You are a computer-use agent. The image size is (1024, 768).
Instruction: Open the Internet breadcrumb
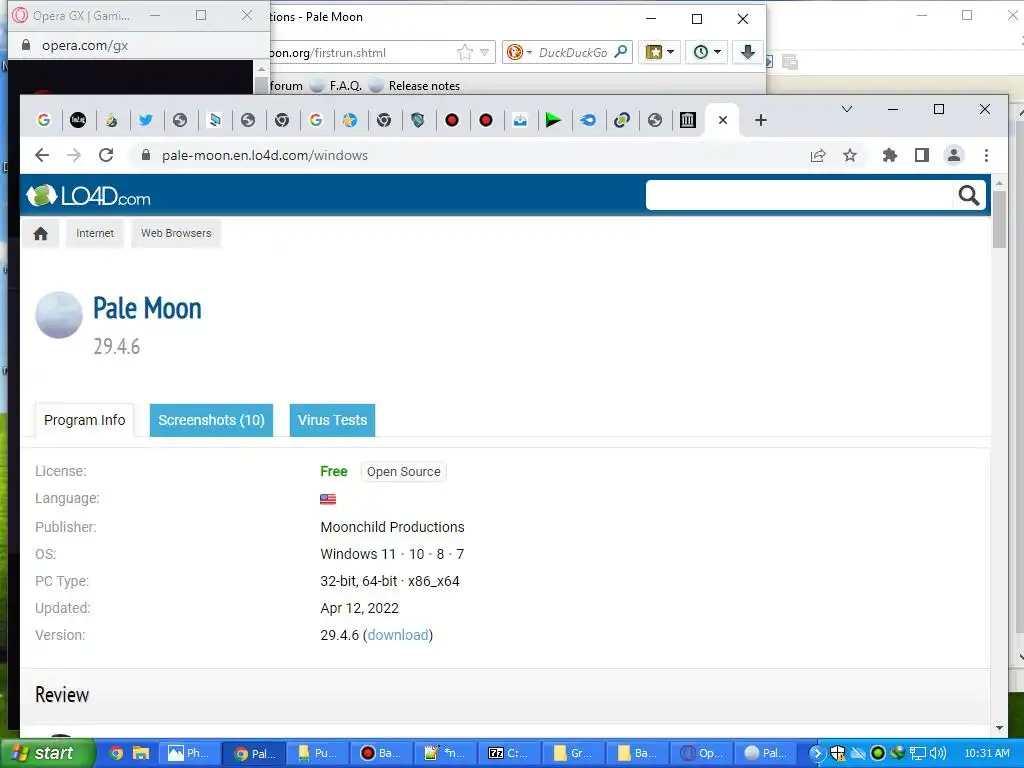coord(95,234)
